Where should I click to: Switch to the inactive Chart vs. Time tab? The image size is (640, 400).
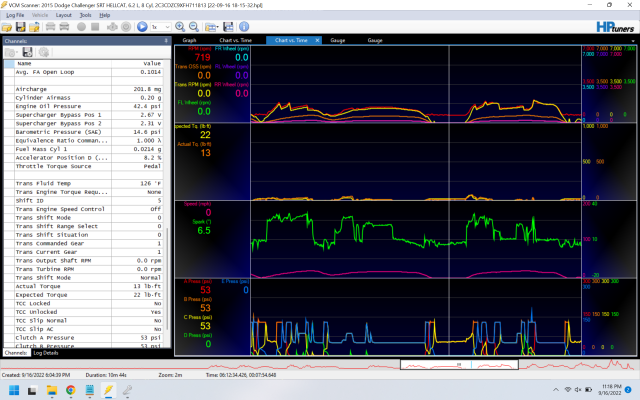pyautogui.click(x=236, y=40)
